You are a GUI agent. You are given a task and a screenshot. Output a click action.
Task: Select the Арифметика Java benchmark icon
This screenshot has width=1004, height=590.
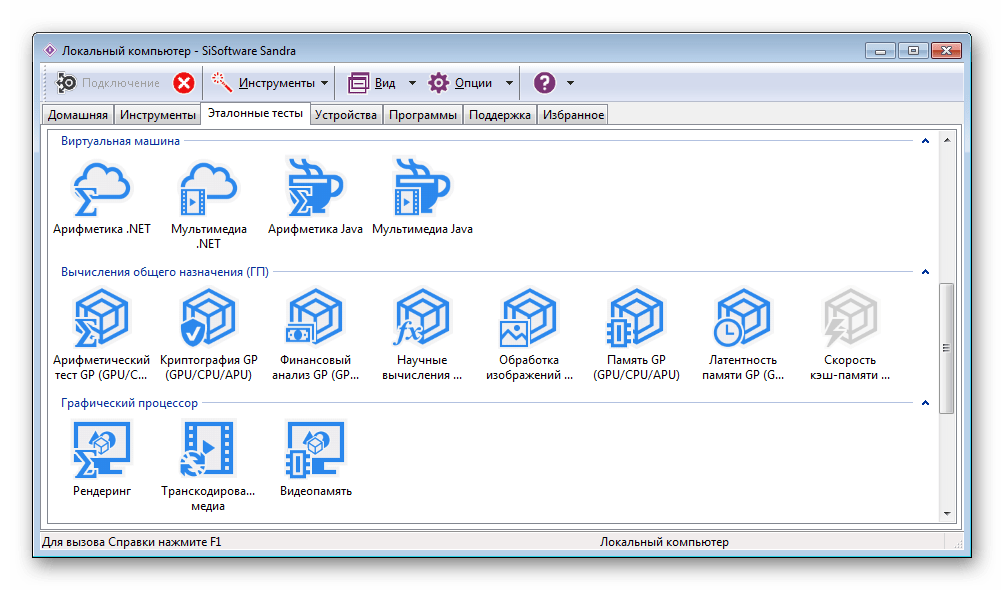point(315,189)
